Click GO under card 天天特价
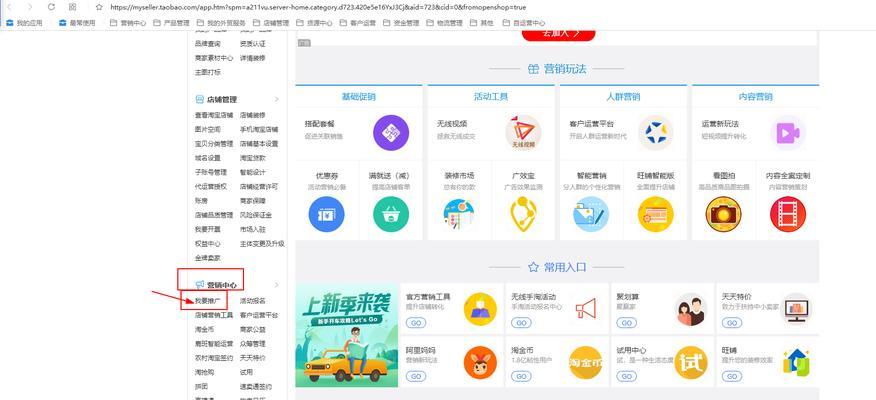876x400 pixels. coord(731,323)
